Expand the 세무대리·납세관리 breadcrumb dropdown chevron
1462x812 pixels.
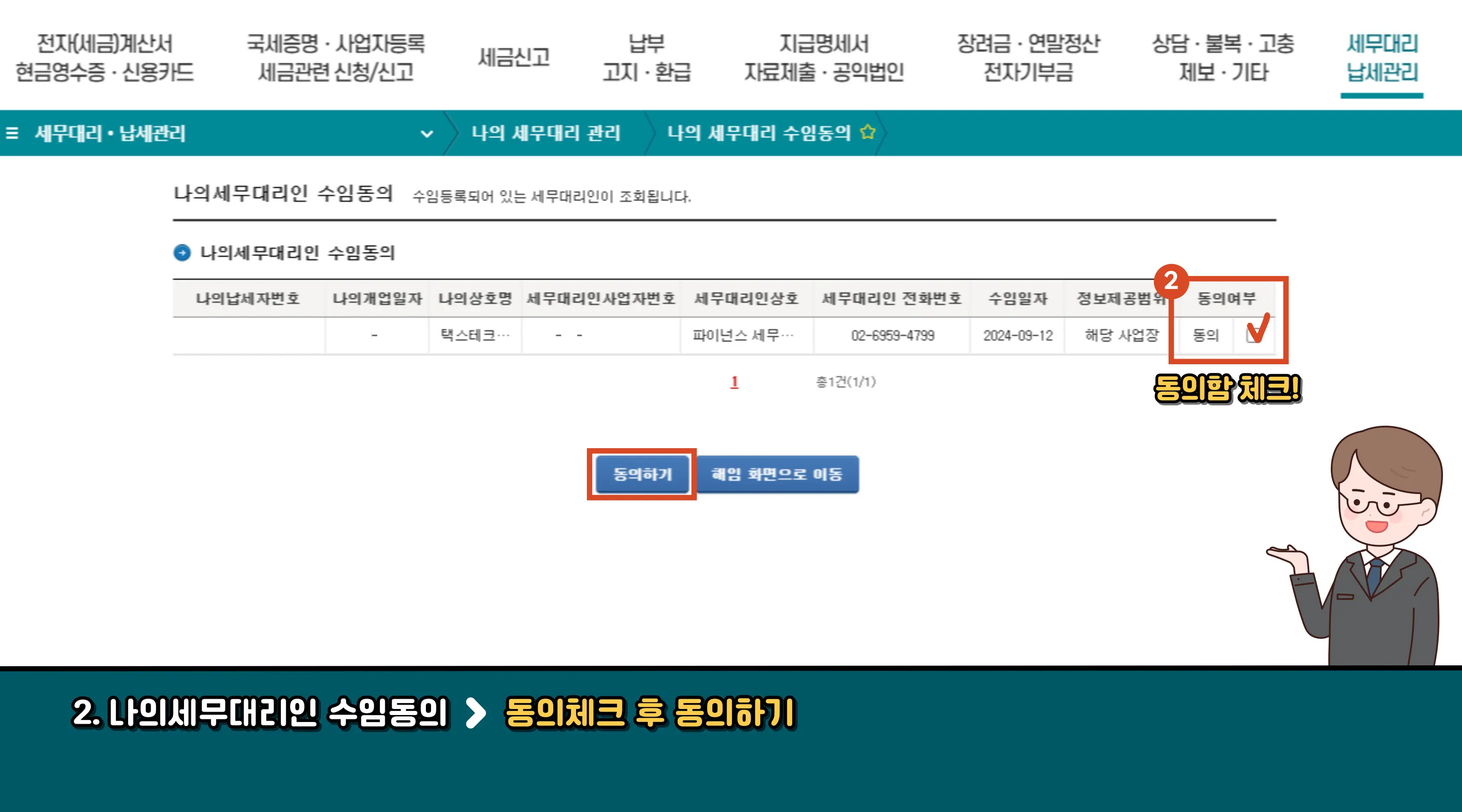(426, 134)
